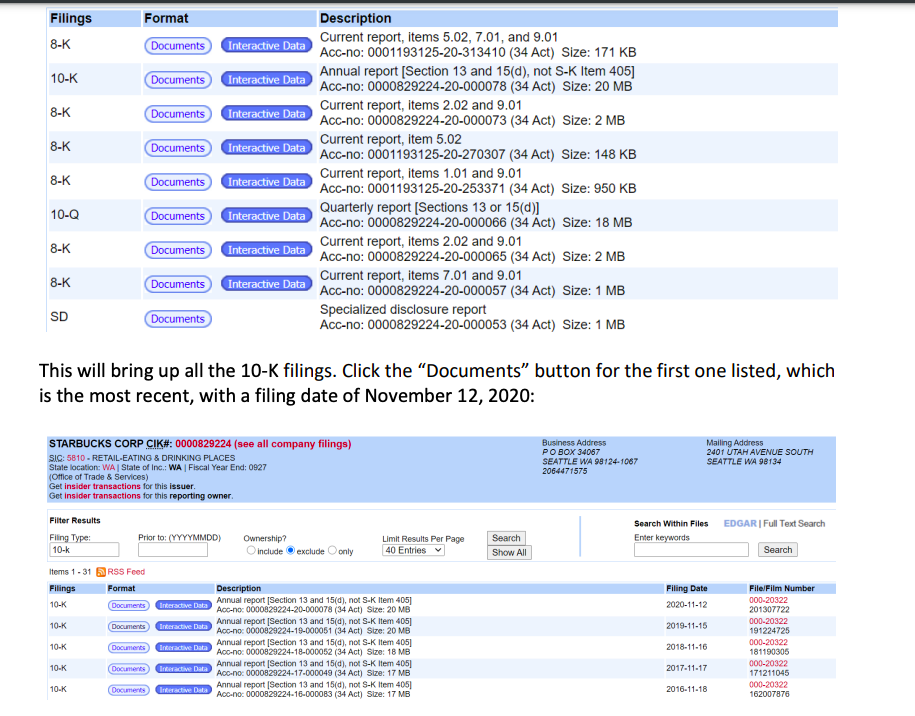Screen dimensions: 915x716
Task: Open Documents for the 2020-11-12 10-K filing
Action: pyautogui.click(x=128, y=605)
